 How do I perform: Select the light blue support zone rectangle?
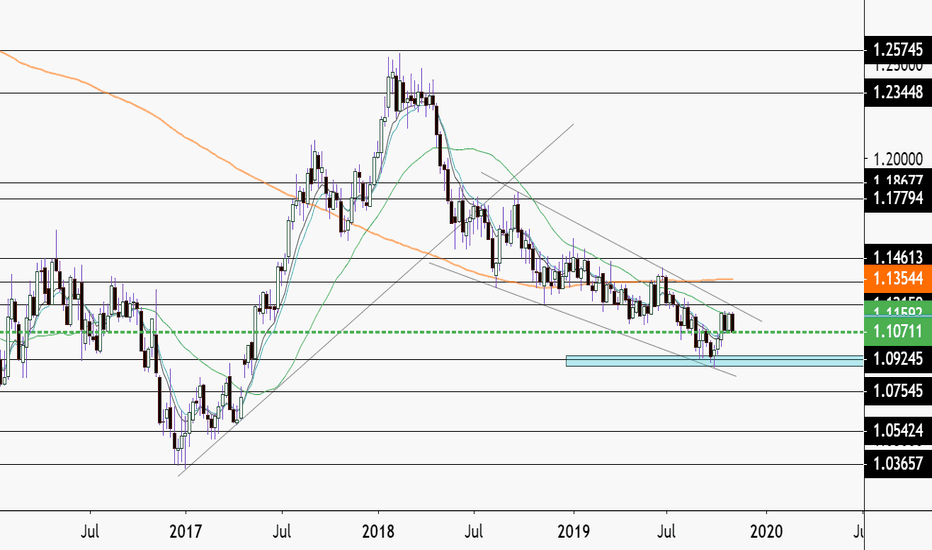[x=714, y=361]
